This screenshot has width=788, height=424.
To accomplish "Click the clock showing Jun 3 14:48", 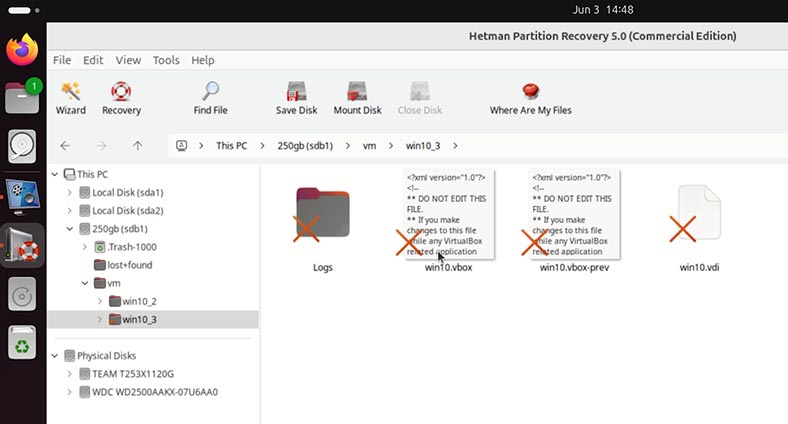I will (x=603, y=10).
